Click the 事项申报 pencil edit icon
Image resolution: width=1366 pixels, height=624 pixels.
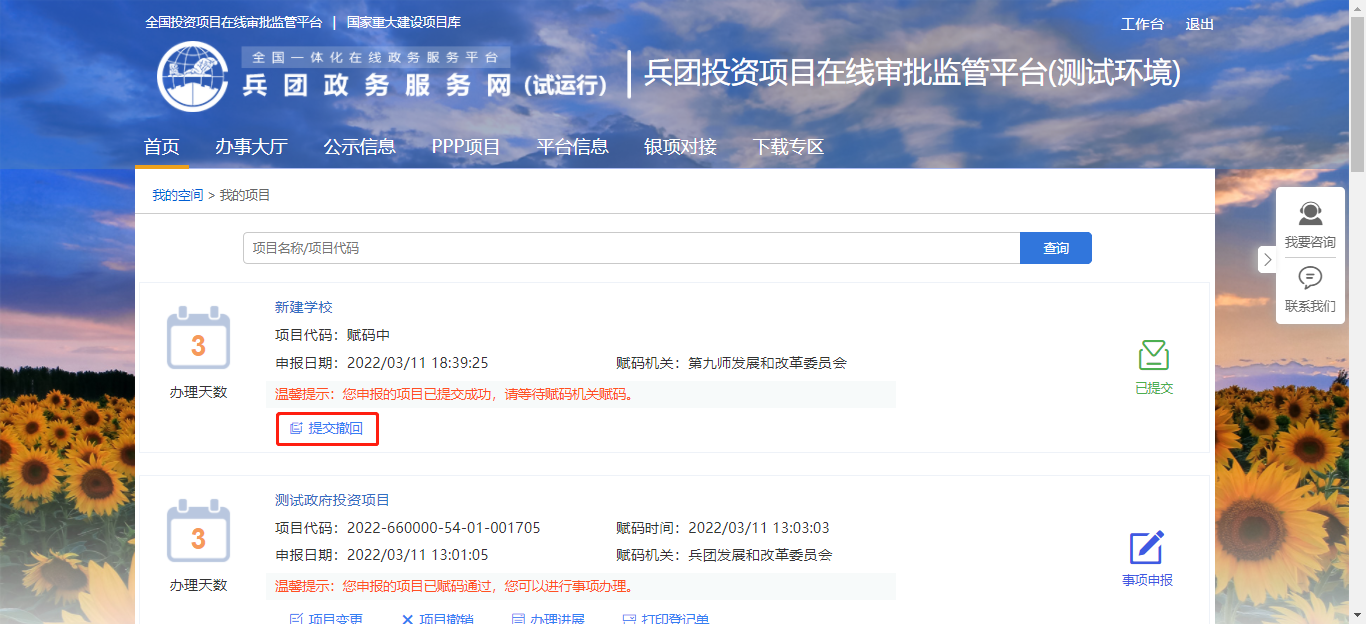(x=1147, y=548)
